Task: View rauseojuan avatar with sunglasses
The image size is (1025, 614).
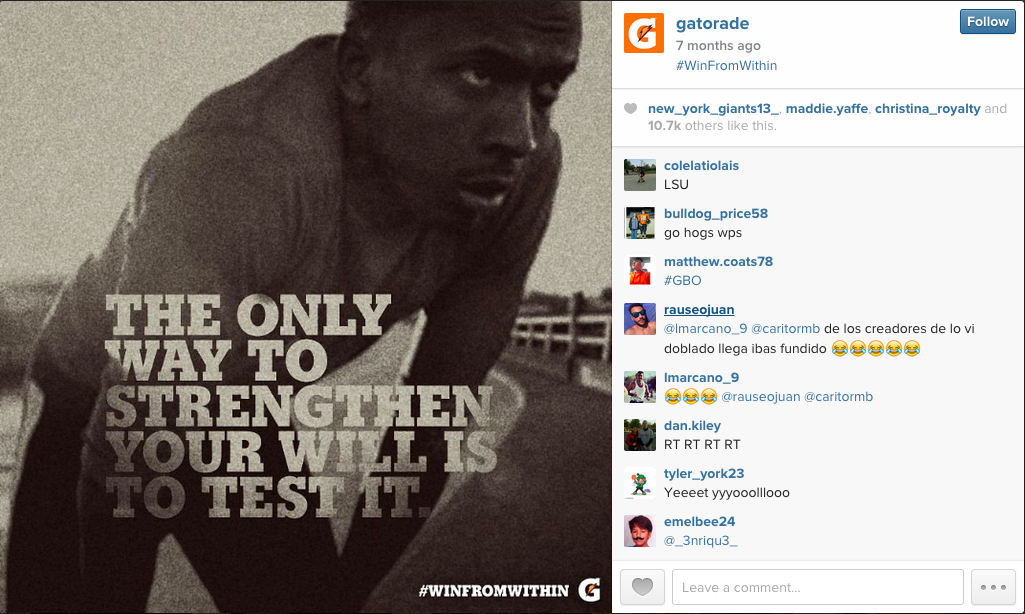Action: pos(639,319)
